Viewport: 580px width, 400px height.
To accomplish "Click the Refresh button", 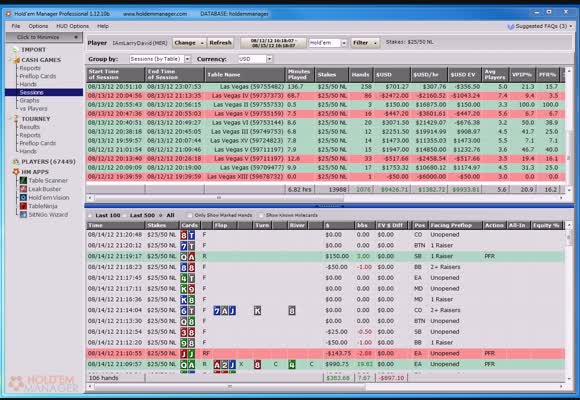I will (220, 43).
